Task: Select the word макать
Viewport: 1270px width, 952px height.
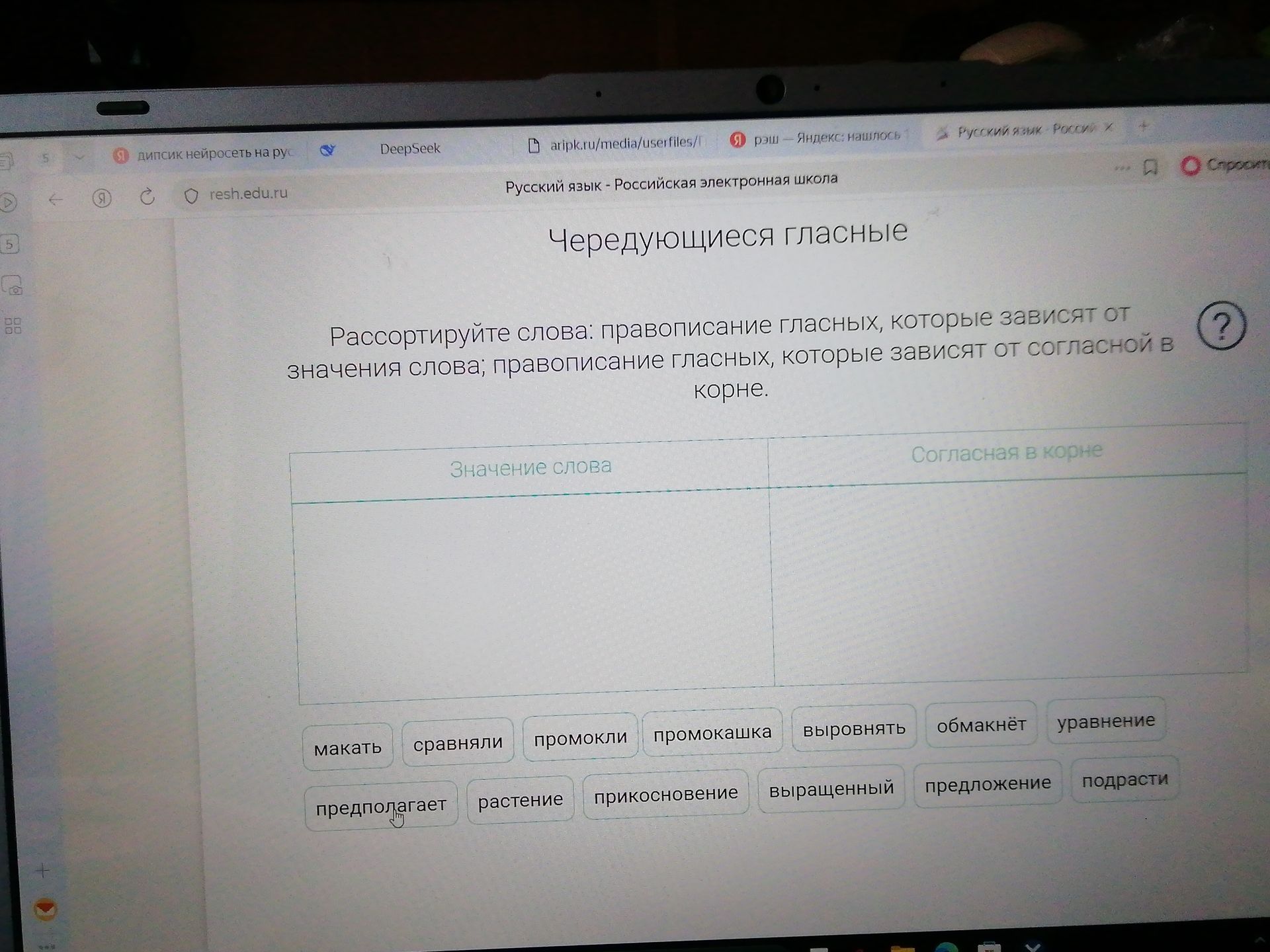Action: (x=348, y=748)
